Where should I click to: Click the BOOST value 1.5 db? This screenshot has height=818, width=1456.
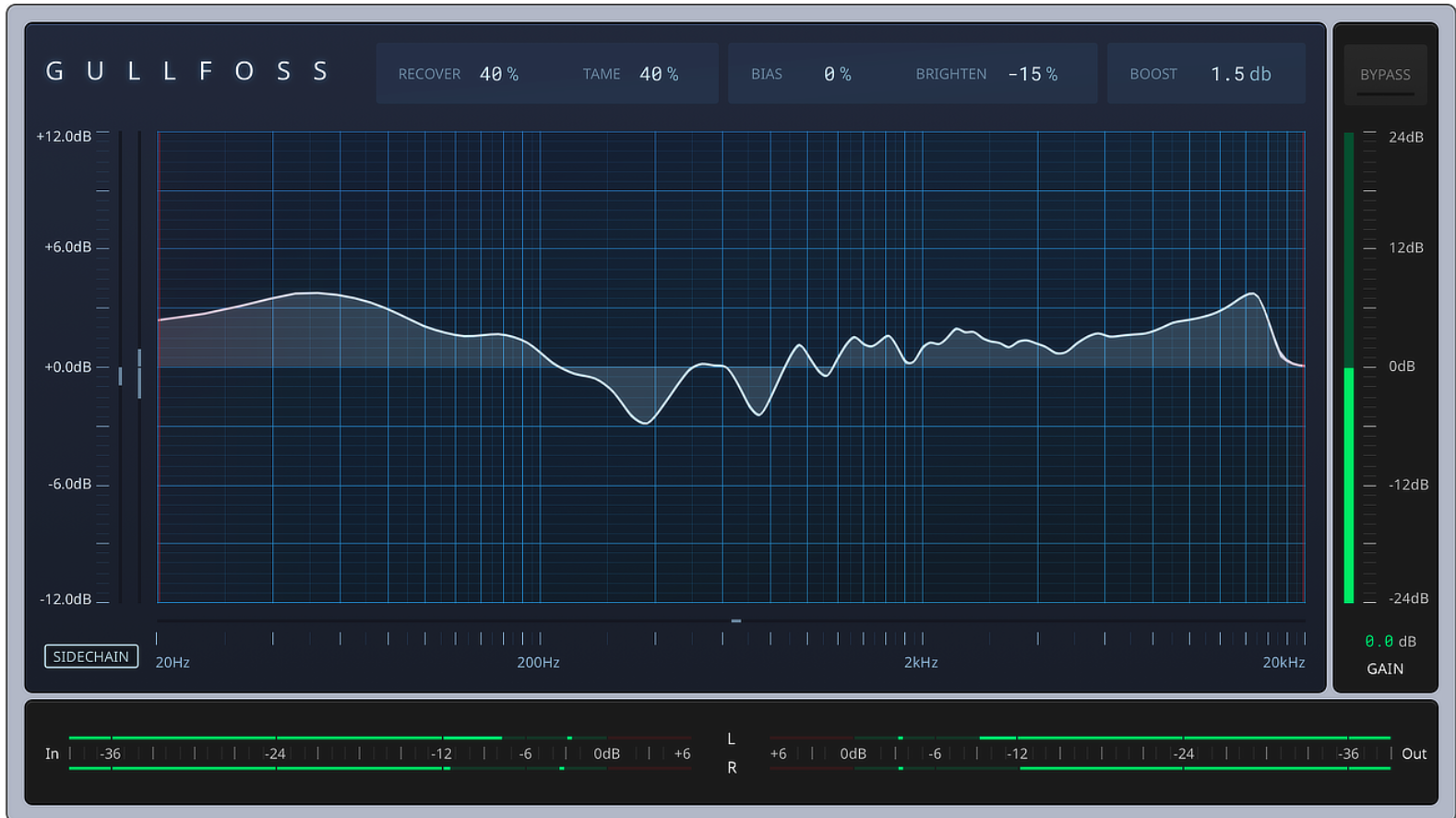coord(1241,74)
